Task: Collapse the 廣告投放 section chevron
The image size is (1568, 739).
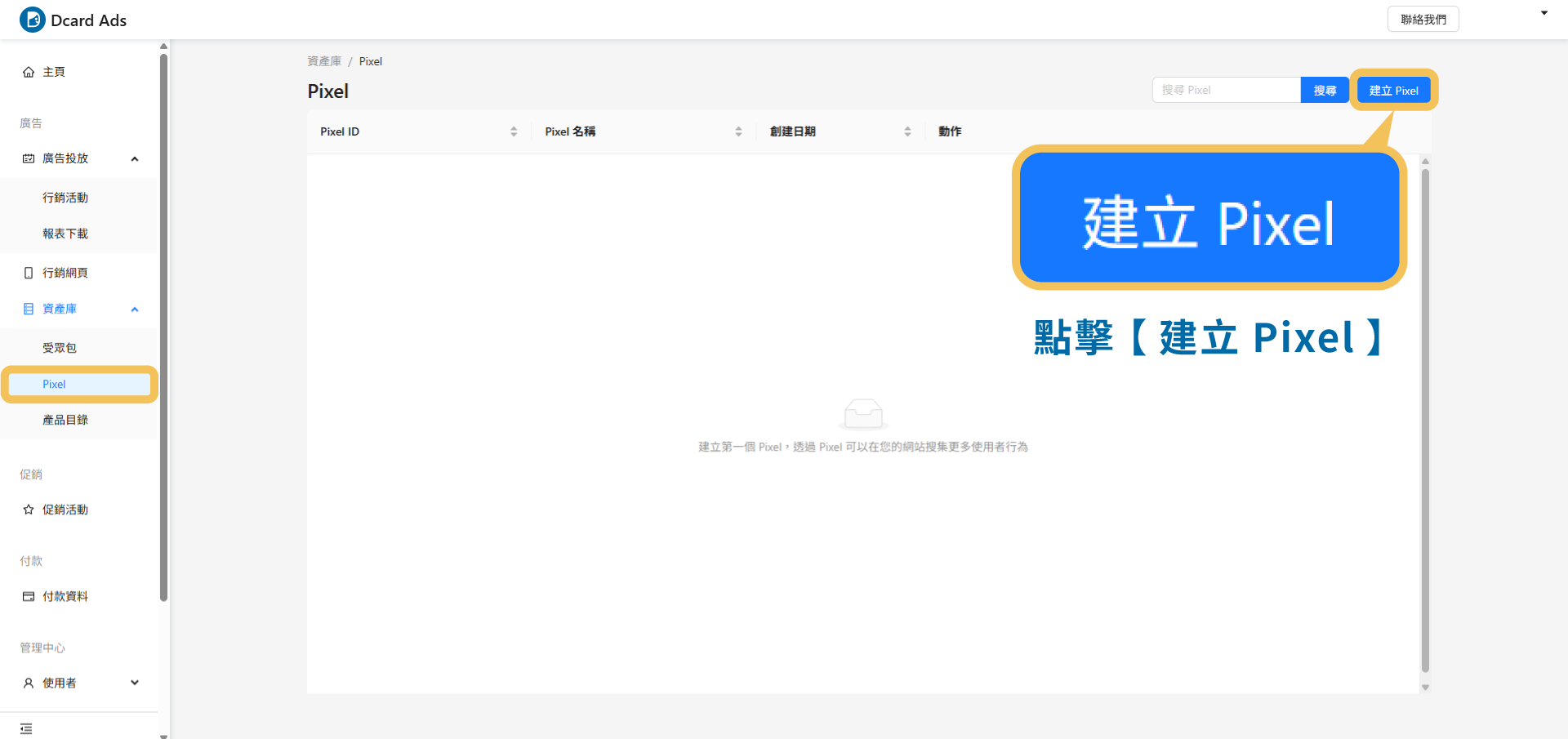Action: [x=135, y=158]
